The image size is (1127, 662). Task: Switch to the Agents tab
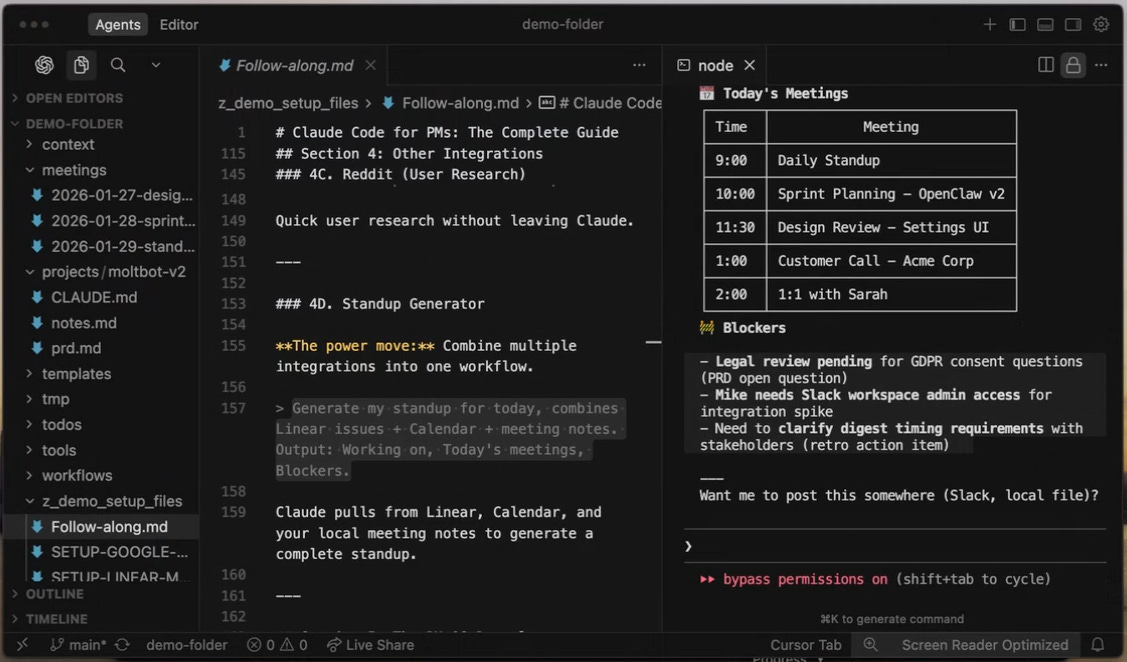[x=118, y=24]
